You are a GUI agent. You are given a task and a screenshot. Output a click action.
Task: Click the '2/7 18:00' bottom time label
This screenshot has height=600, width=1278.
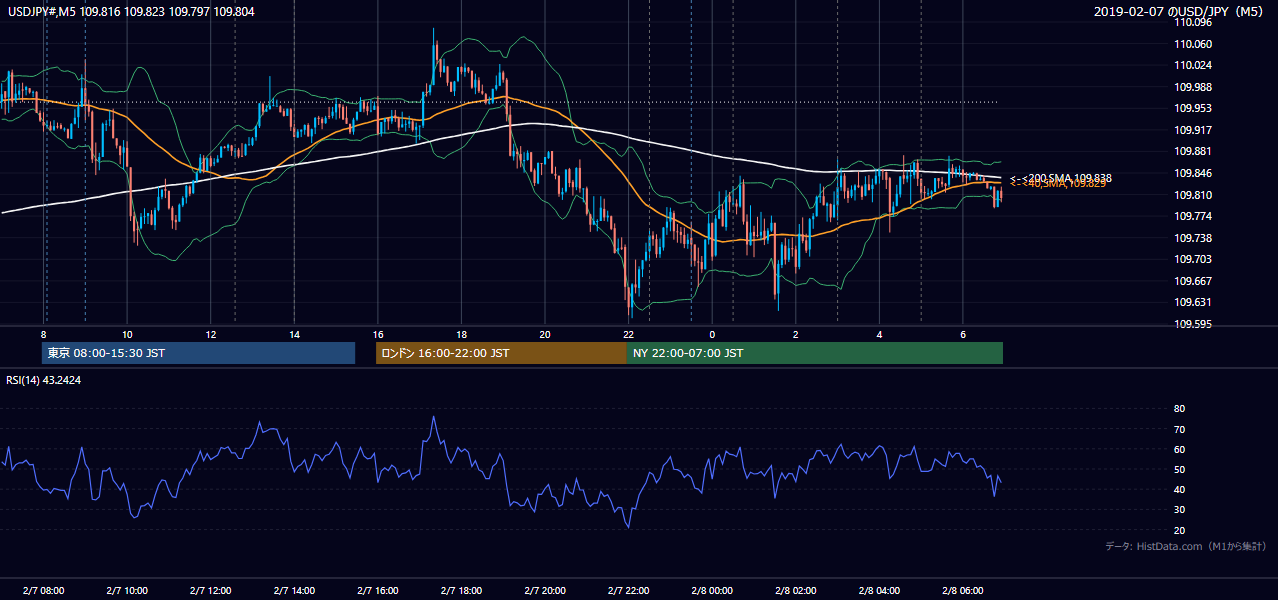coord(461,591)
